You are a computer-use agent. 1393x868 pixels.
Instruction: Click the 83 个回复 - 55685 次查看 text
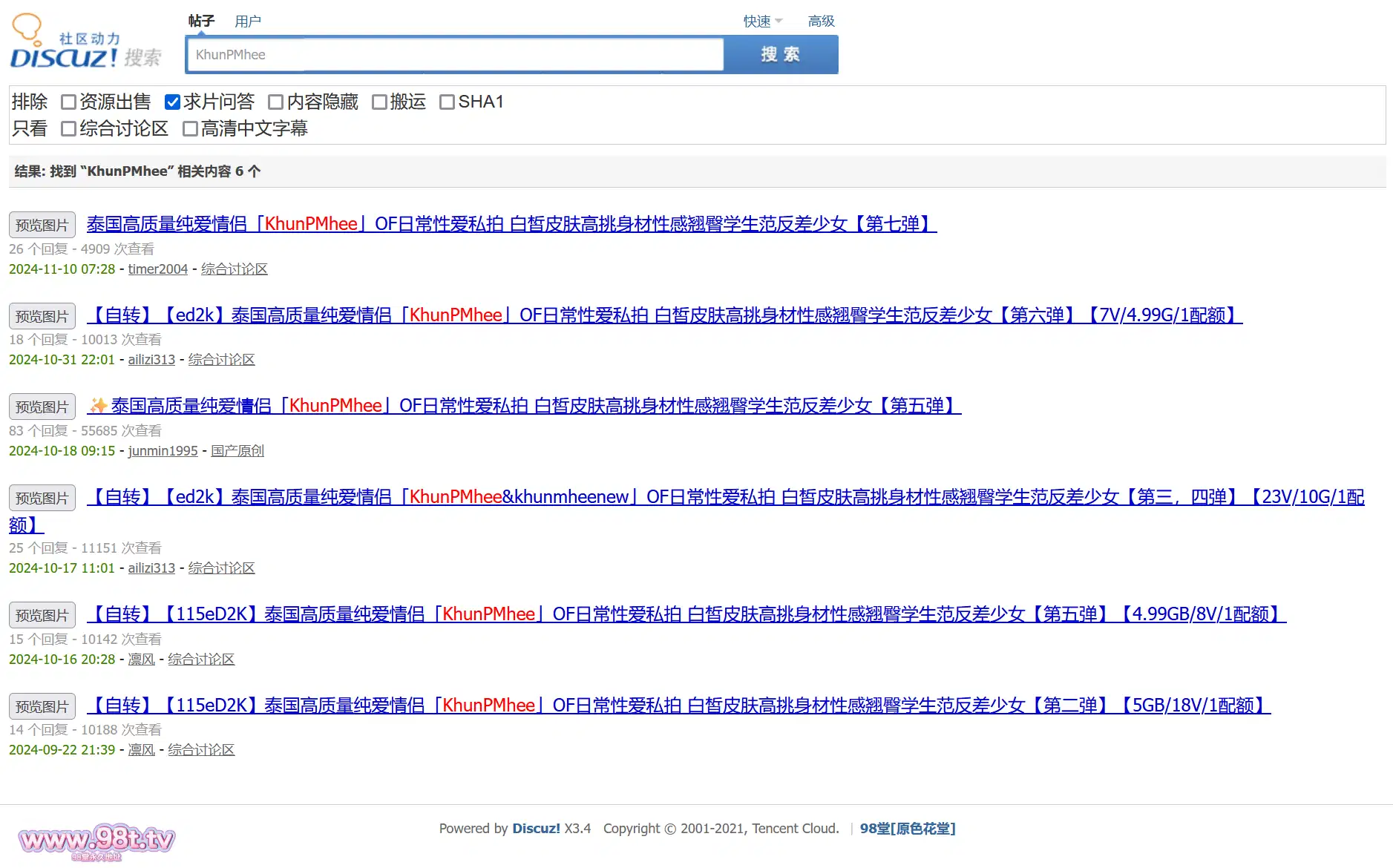pos(85,430)
